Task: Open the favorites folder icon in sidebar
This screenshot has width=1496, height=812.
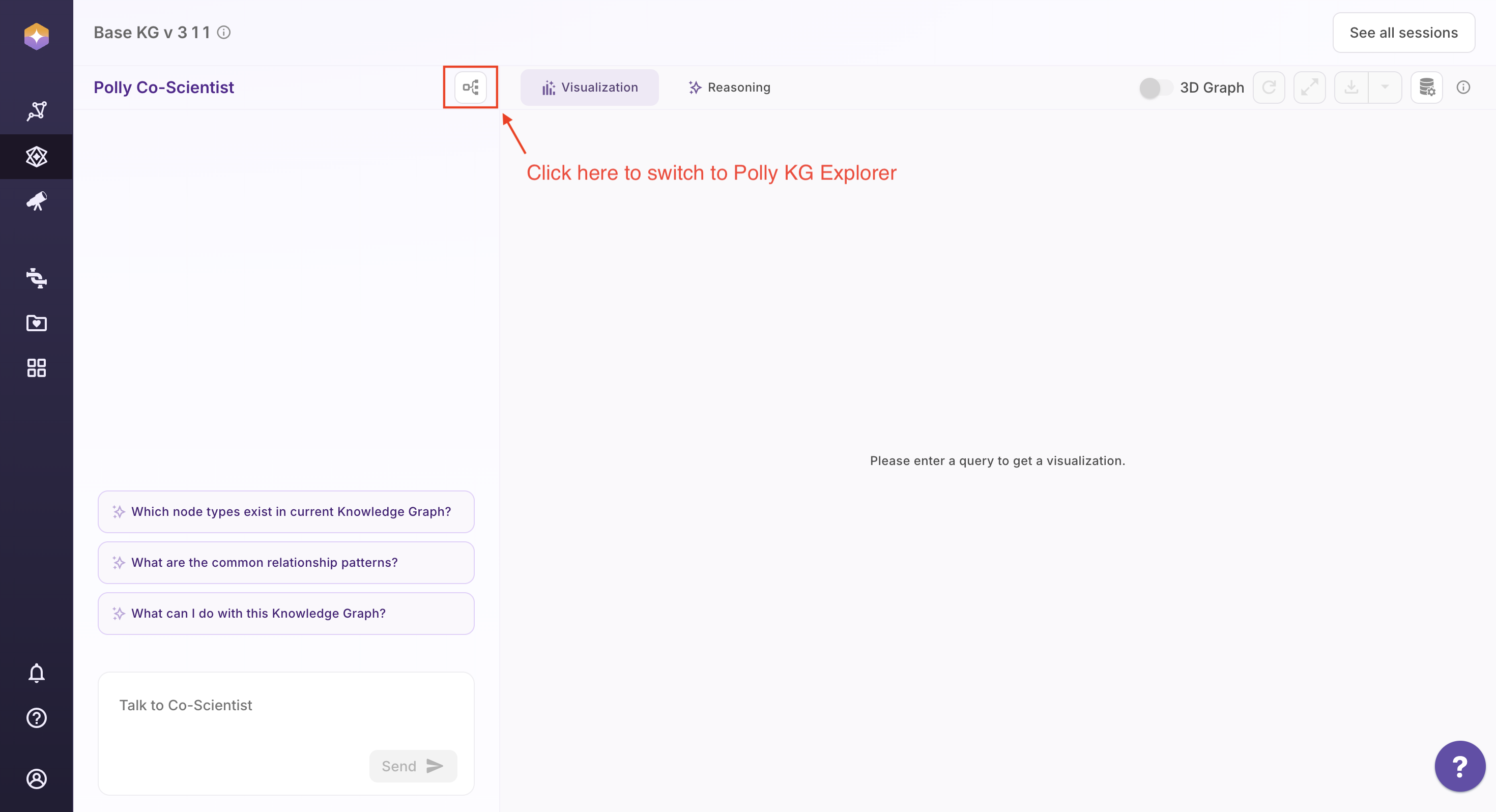Action: click(x=36, y=323)
